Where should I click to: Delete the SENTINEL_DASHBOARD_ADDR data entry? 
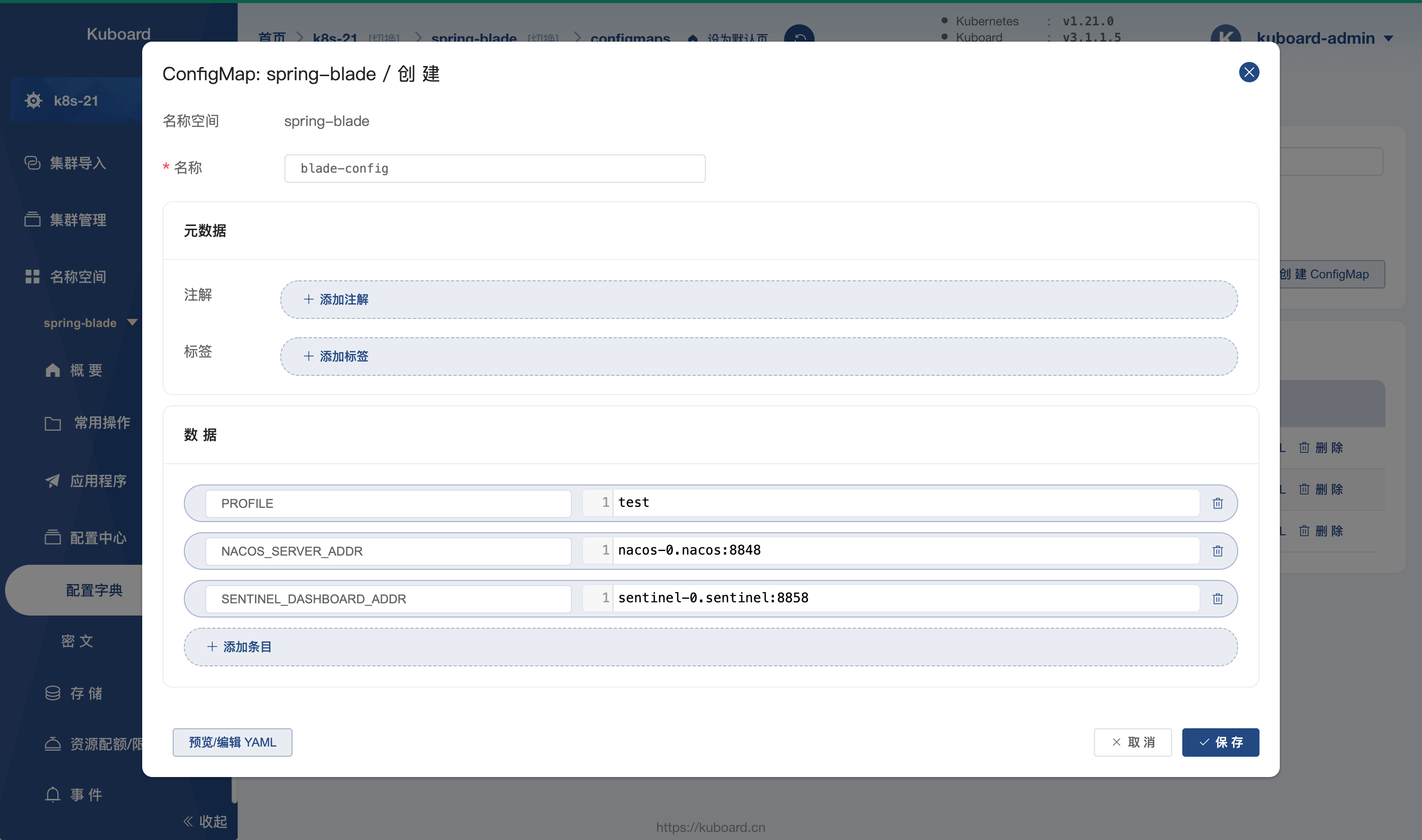point(1217,599)
